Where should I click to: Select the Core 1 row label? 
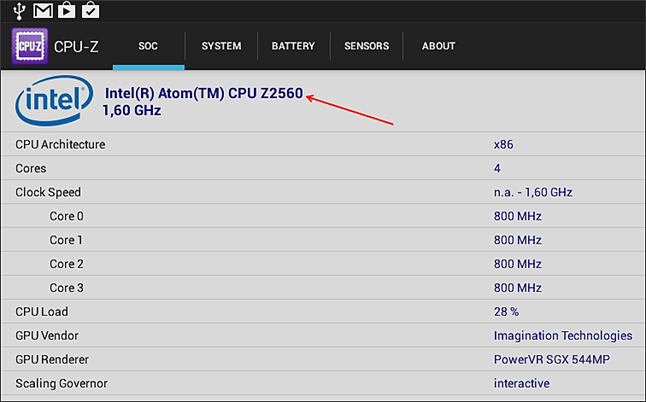[x=66, y=240]
